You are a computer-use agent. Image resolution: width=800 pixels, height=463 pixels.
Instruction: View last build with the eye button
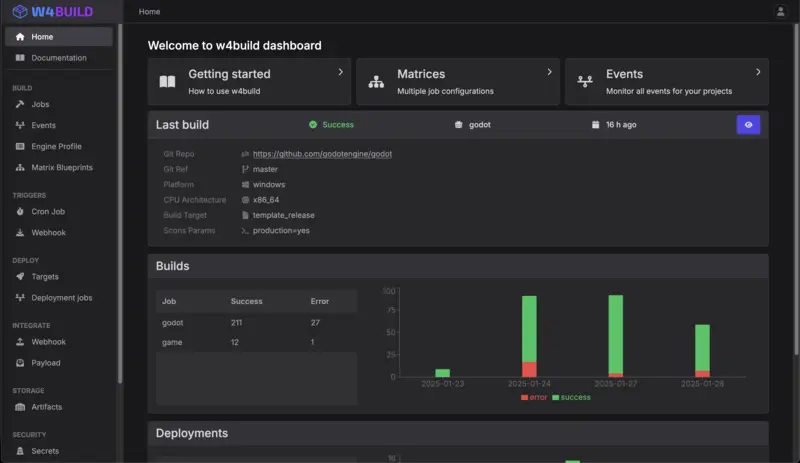click(748, 125)
